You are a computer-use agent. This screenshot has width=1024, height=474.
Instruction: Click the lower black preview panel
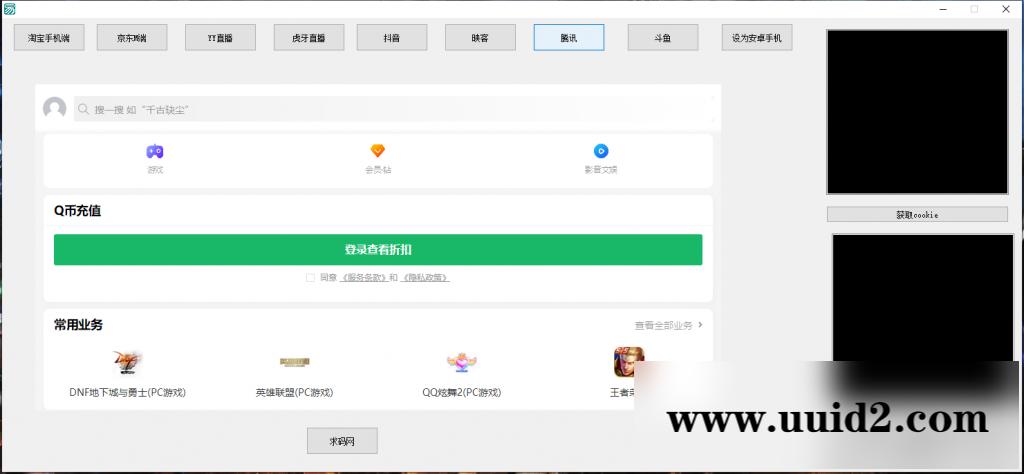(922, 297)
